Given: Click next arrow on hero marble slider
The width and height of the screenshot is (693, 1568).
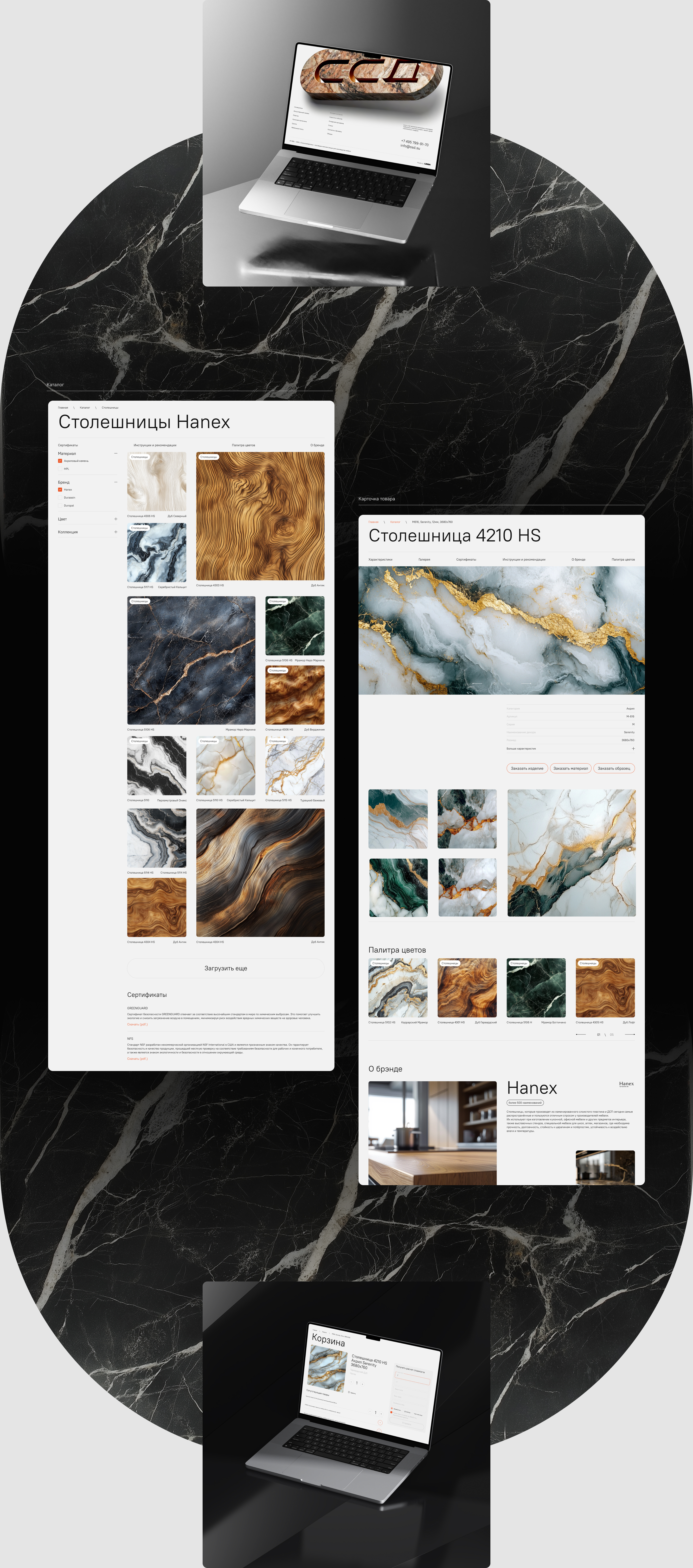Looking at the screenshot, I should pos(526,684).
